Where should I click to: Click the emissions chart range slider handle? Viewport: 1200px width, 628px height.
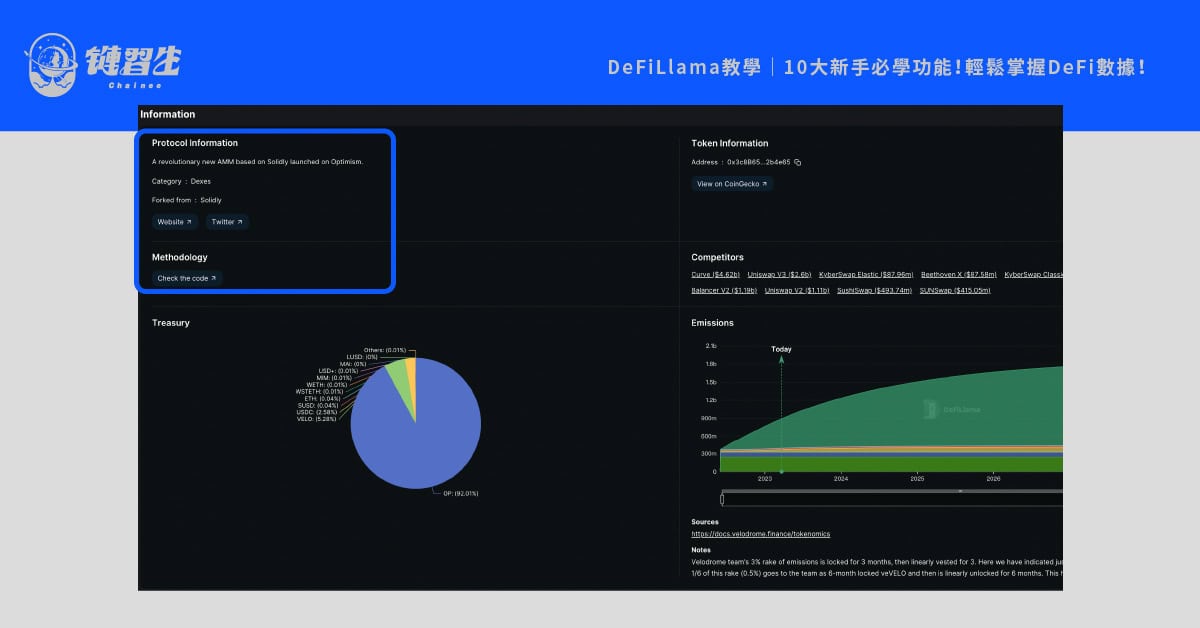click(721, 499)
